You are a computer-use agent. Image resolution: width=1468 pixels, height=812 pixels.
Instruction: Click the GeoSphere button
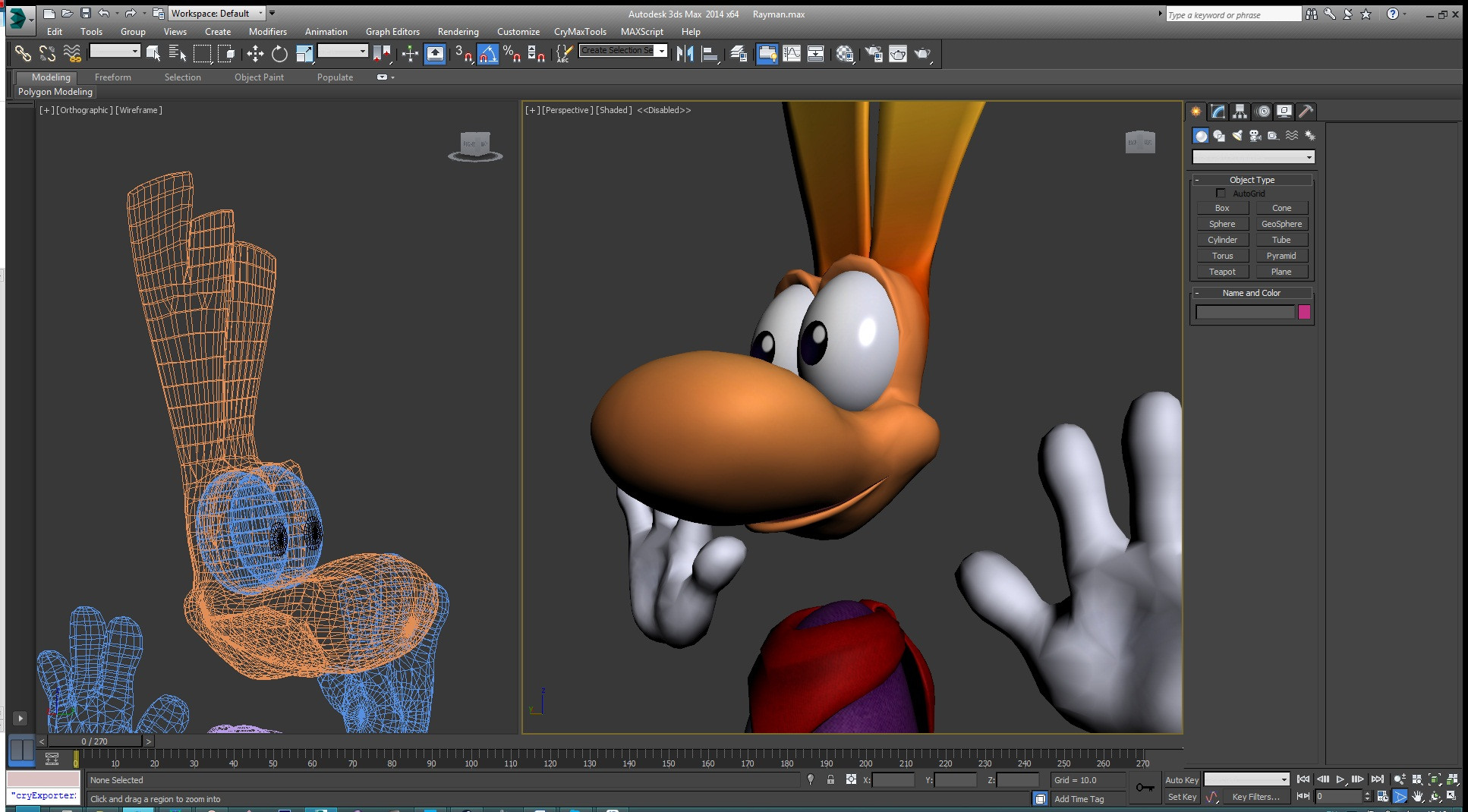tap(1281, 224)
